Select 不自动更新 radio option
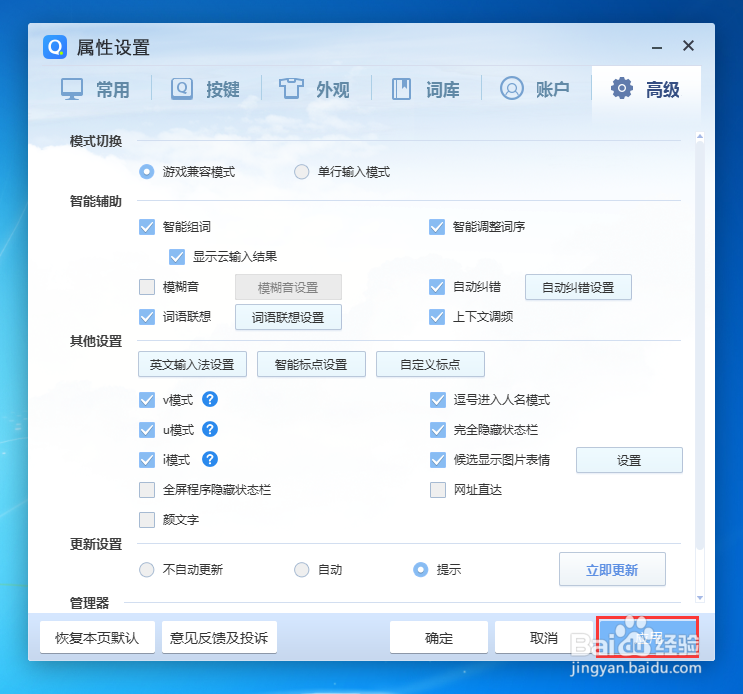 point(146,569)
